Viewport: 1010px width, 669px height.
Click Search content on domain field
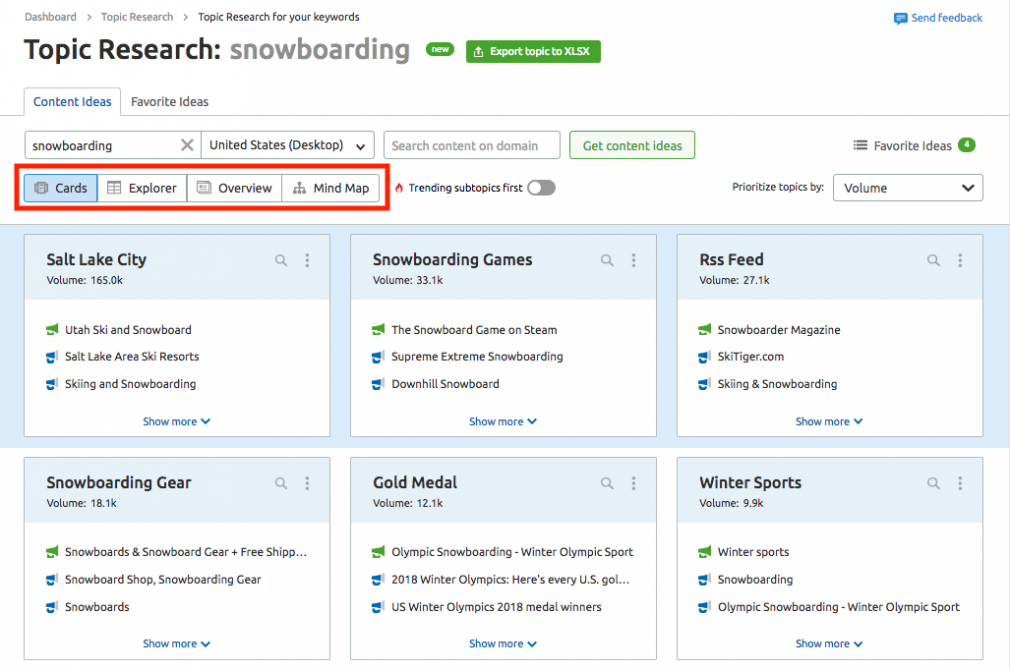[472, 146]
